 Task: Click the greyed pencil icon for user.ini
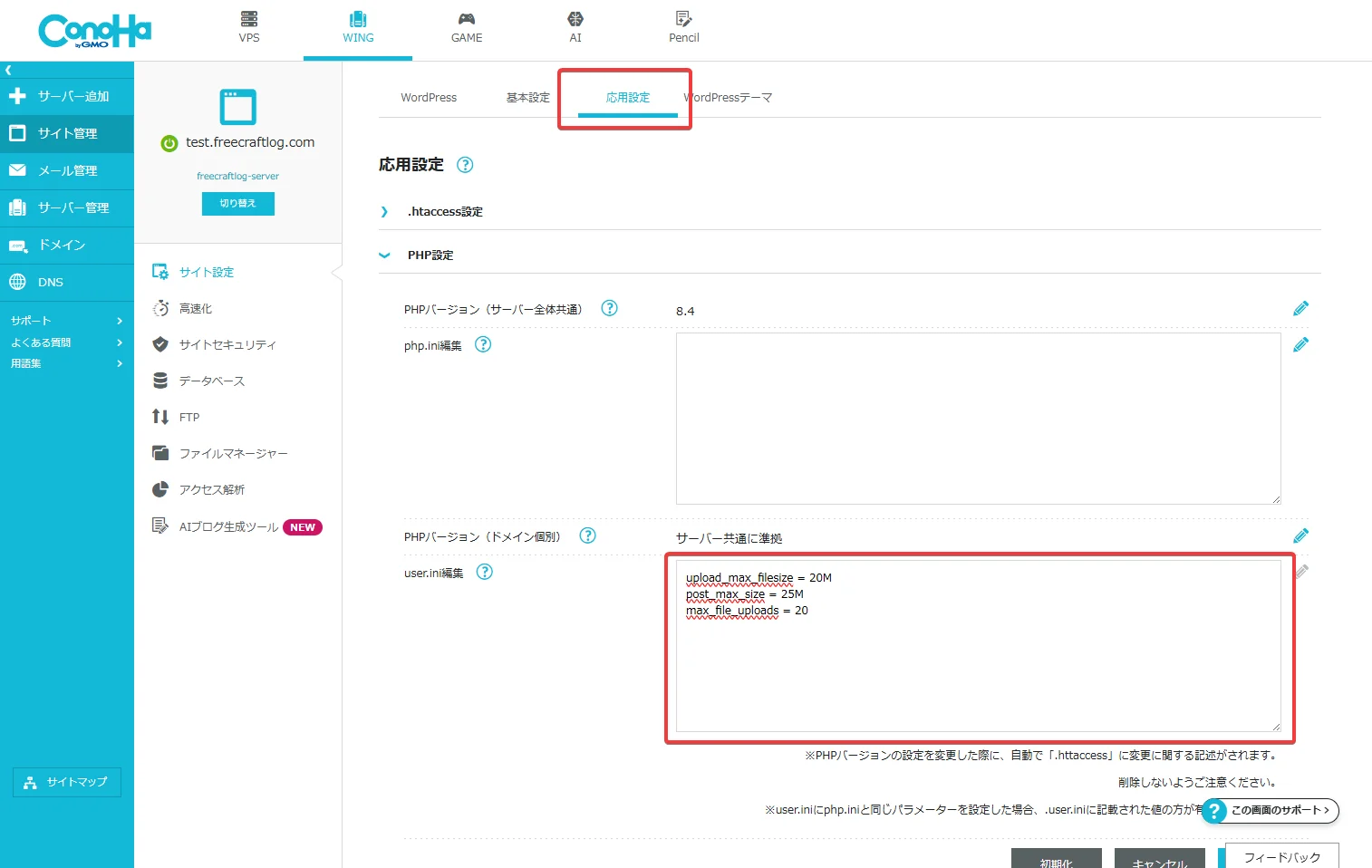click(x=1302, y=572)
